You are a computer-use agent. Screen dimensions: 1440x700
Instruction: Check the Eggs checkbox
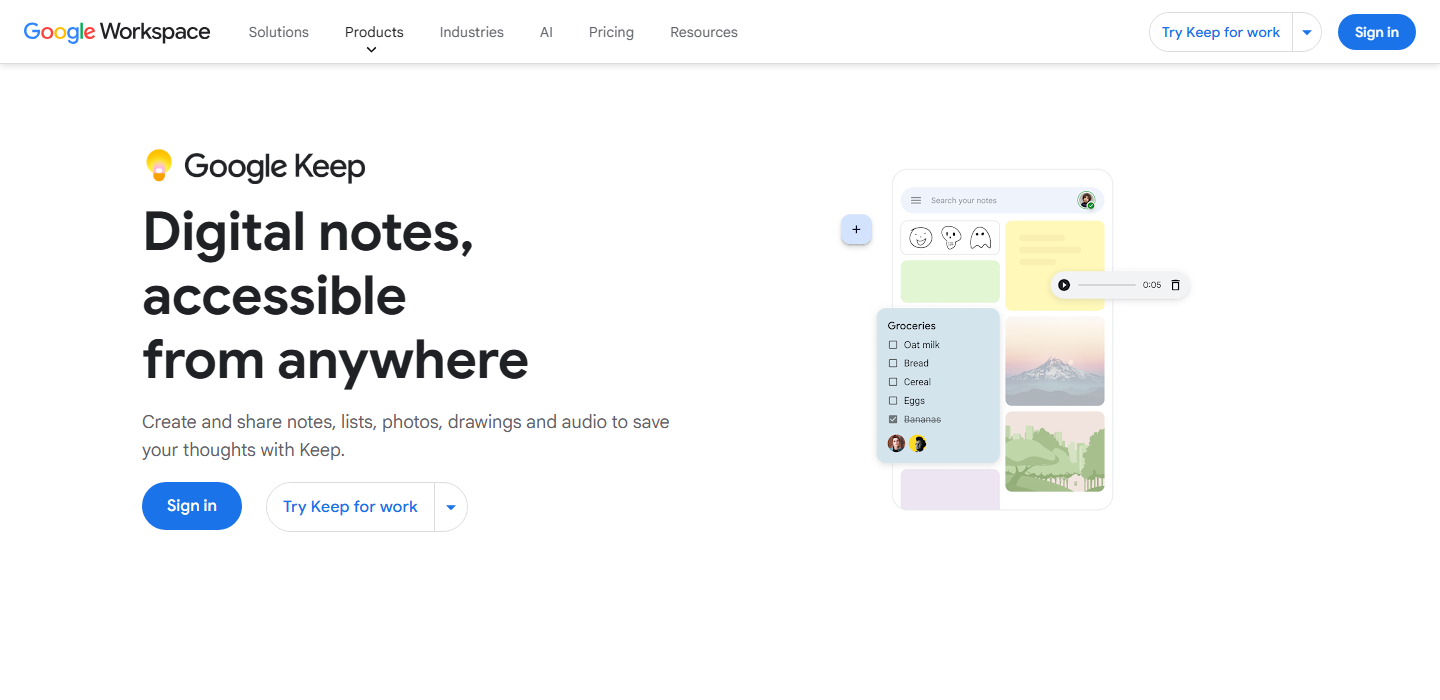[893, 401]
